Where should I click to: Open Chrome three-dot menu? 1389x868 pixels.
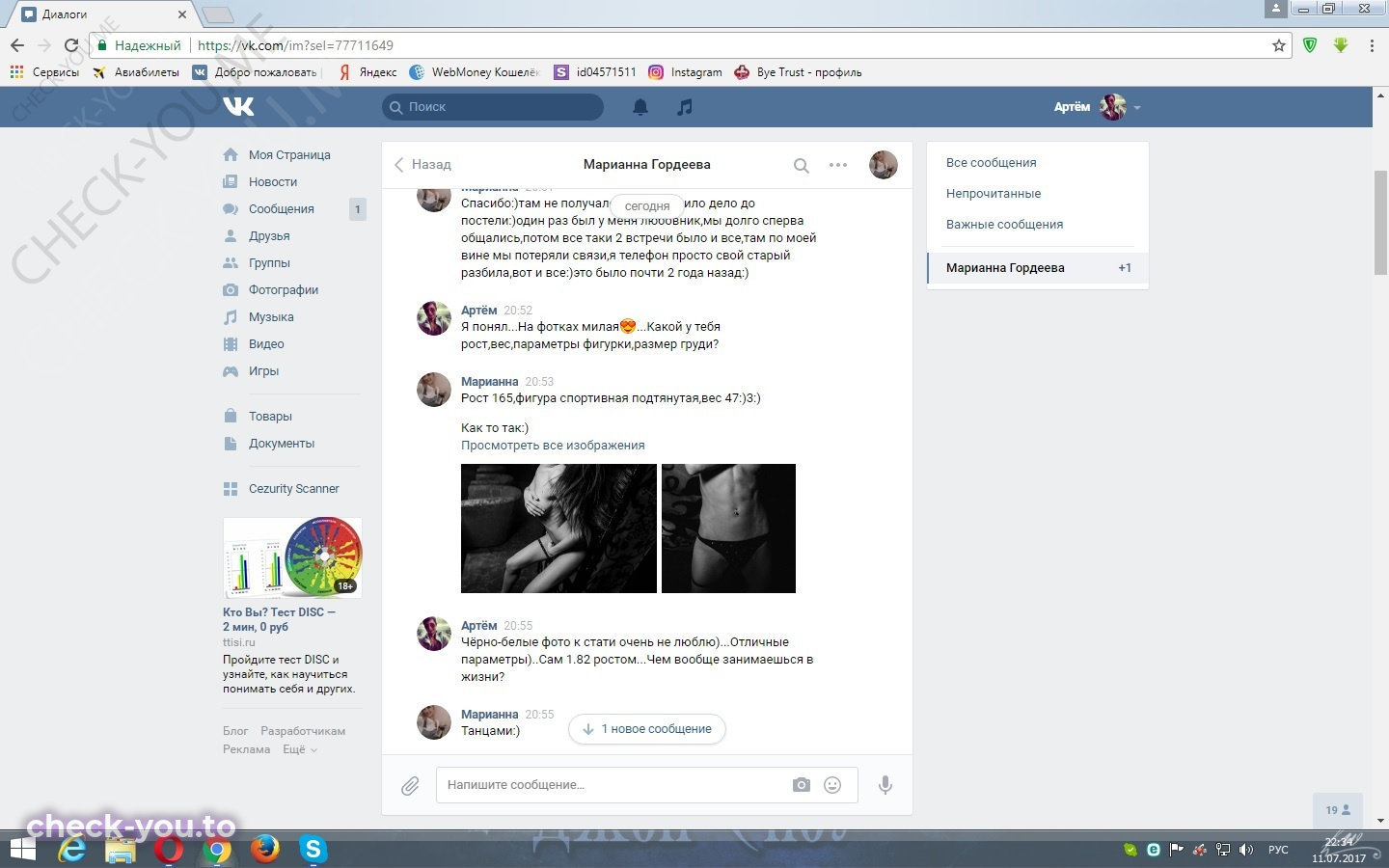[x=1372, y=45]
